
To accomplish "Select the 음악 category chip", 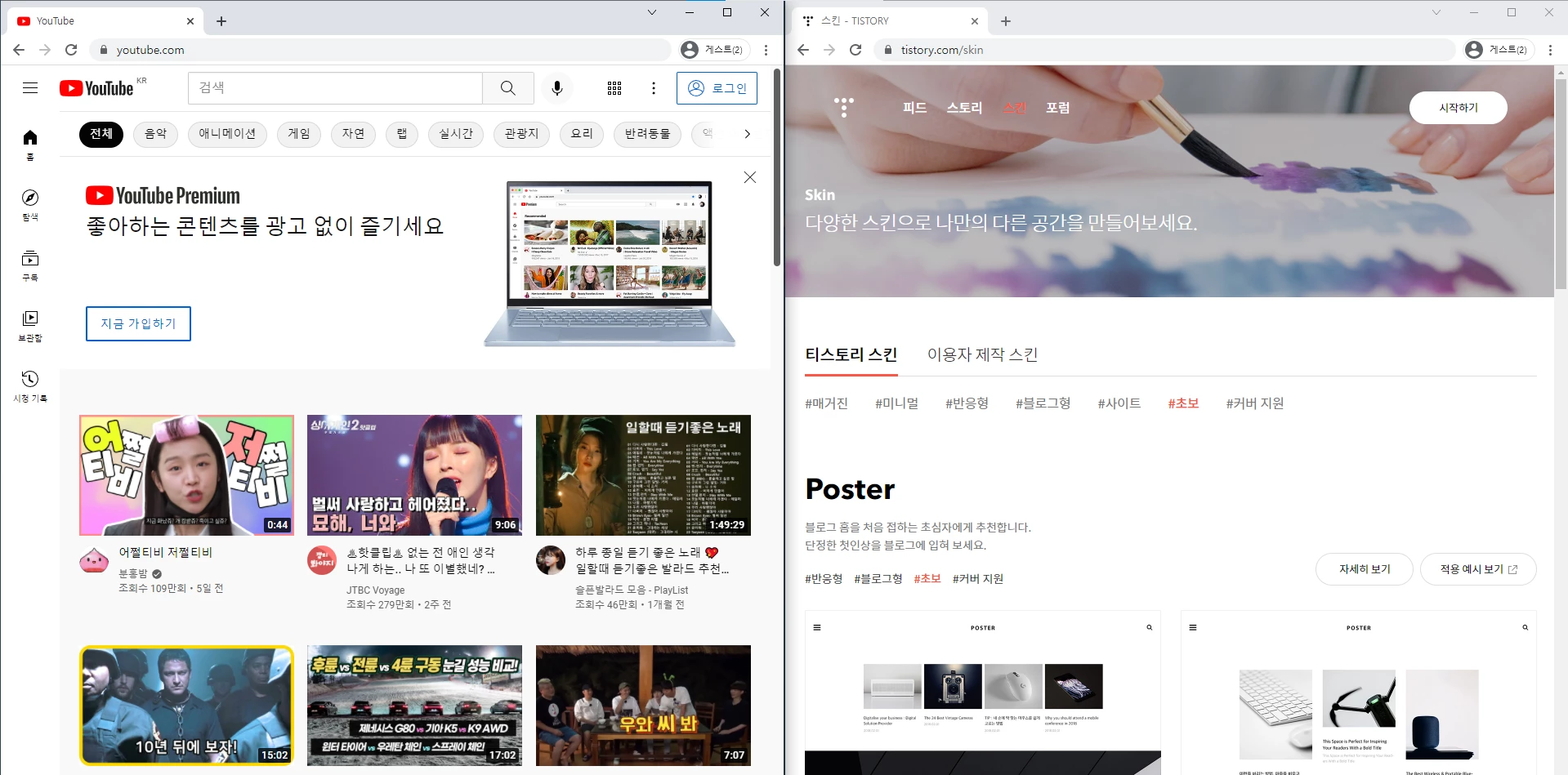I will pyautogui.click(x=155, y=134).
